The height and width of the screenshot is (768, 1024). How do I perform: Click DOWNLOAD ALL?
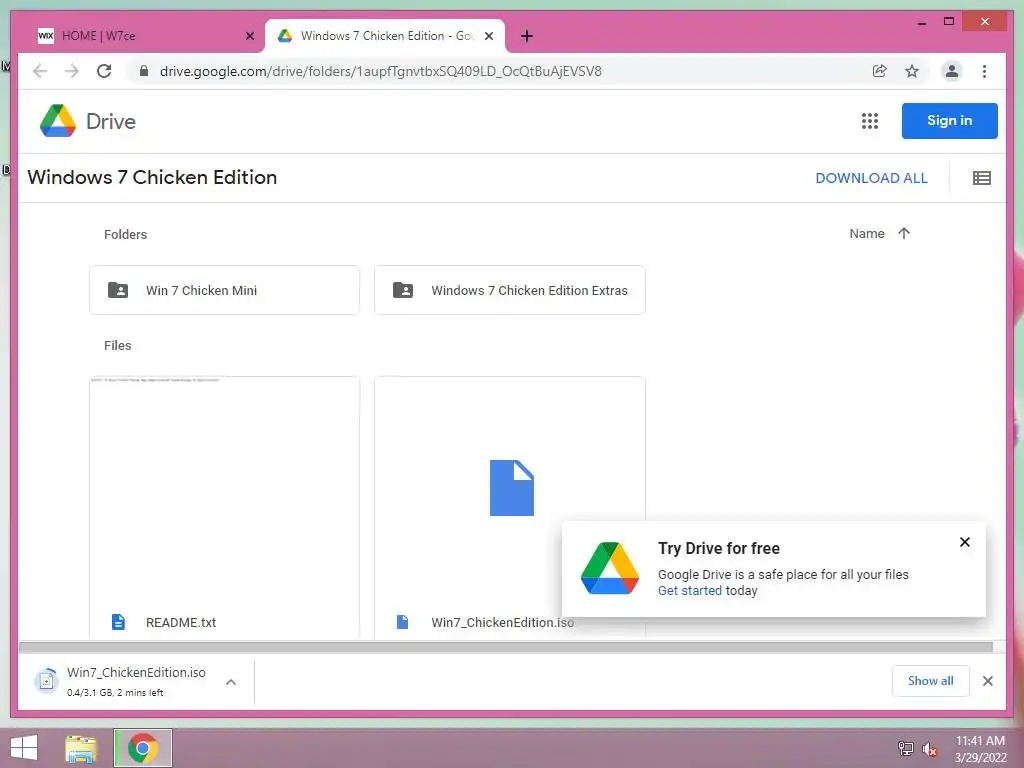[871, 178]
